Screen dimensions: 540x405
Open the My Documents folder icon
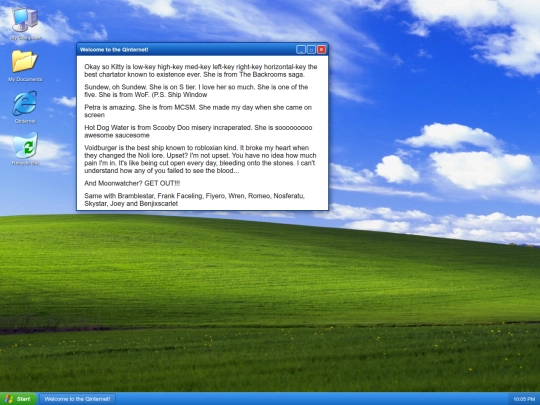pyautogui.click(x=25, y=65)
